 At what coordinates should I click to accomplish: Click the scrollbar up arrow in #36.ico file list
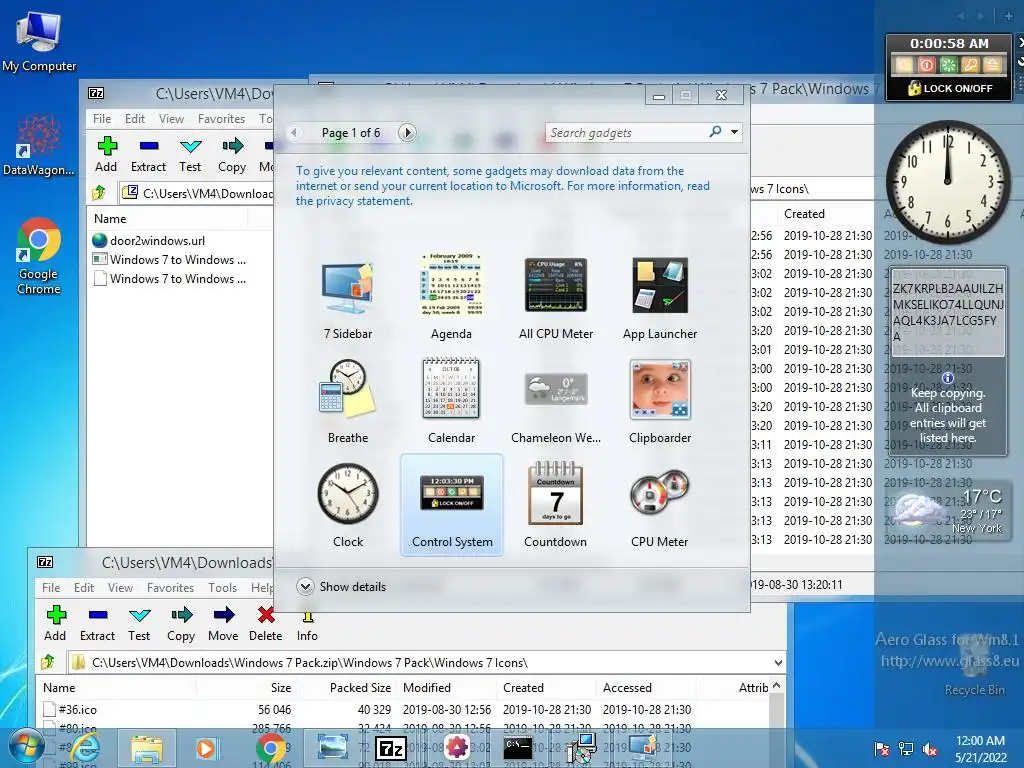pyautogui.click(x=776, y=686)
